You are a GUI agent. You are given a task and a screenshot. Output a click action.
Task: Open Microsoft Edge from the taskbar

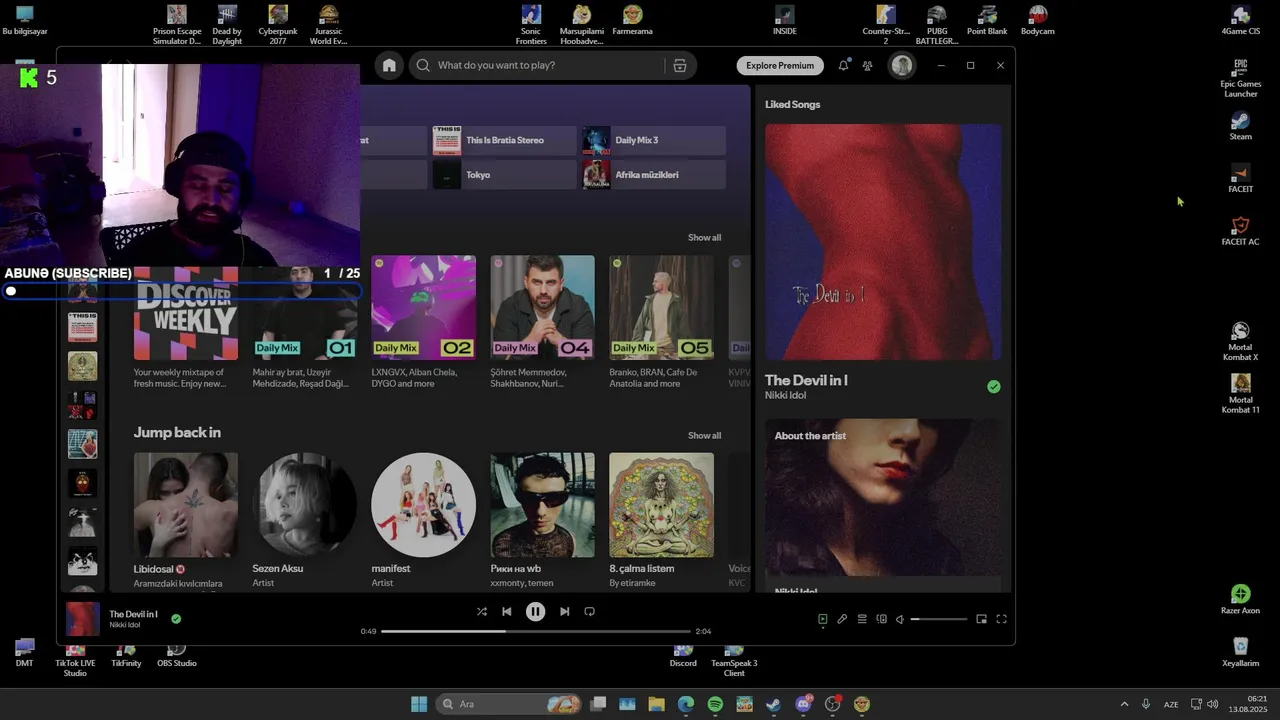[685, 704]
